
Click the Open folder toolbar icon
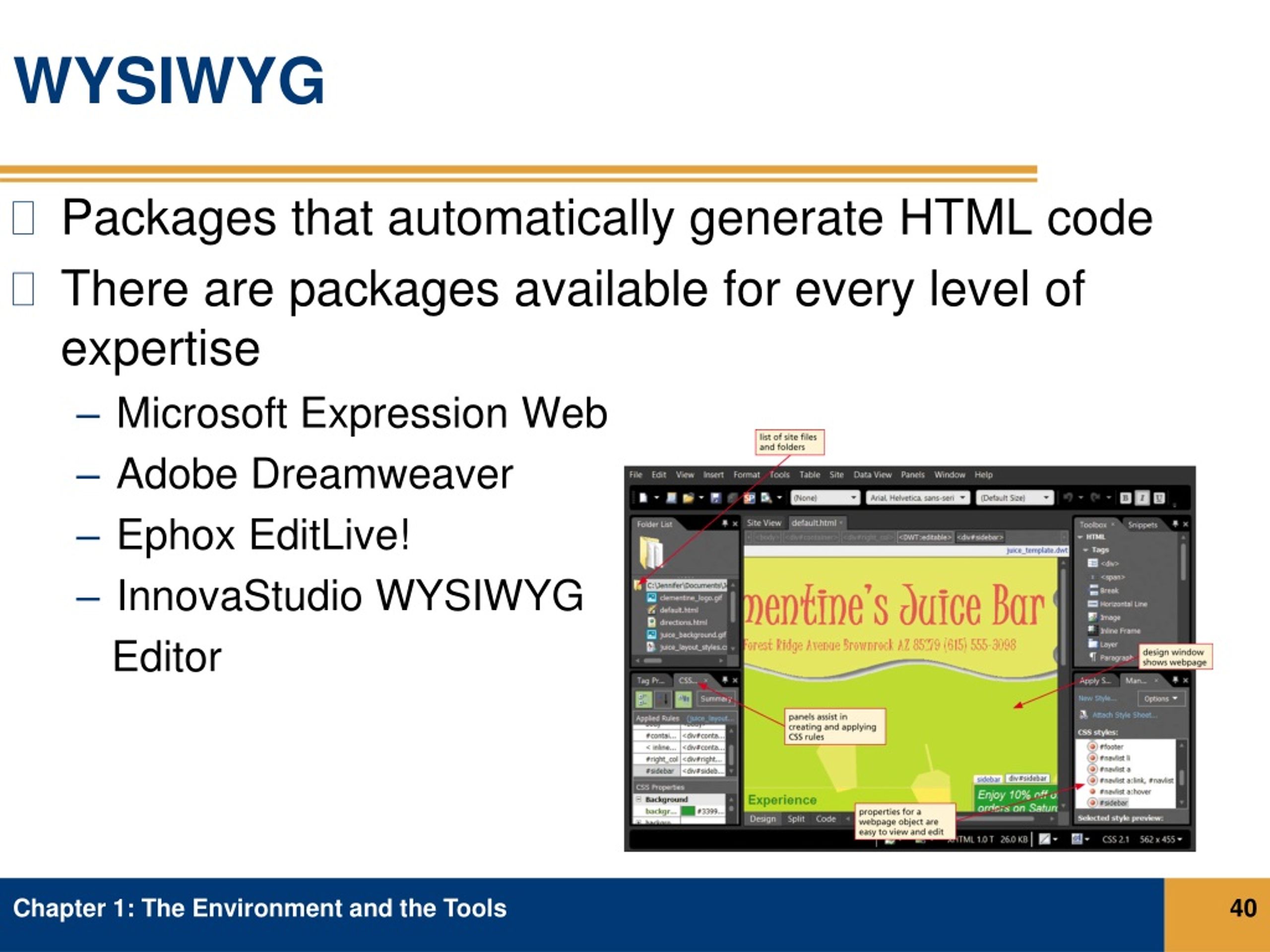coord(688,497)
